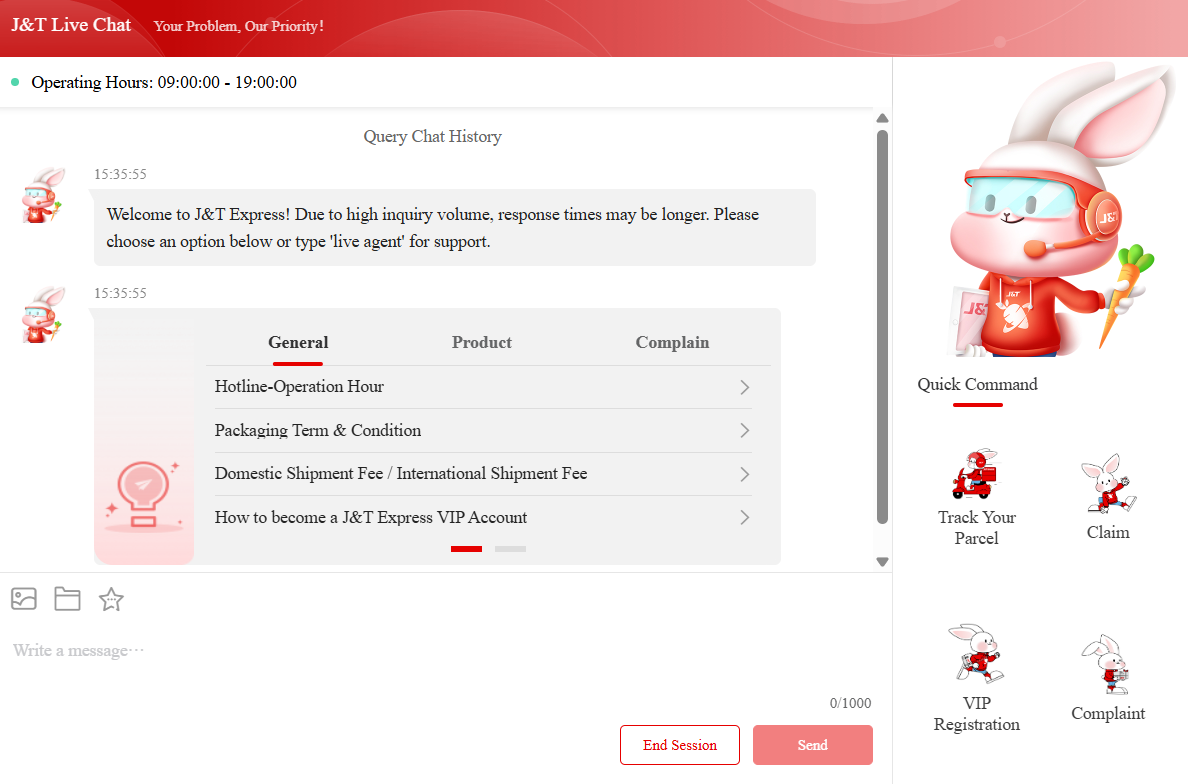
Task: Open How to become a J&T Express VIP Account
Action: (482, 517)
